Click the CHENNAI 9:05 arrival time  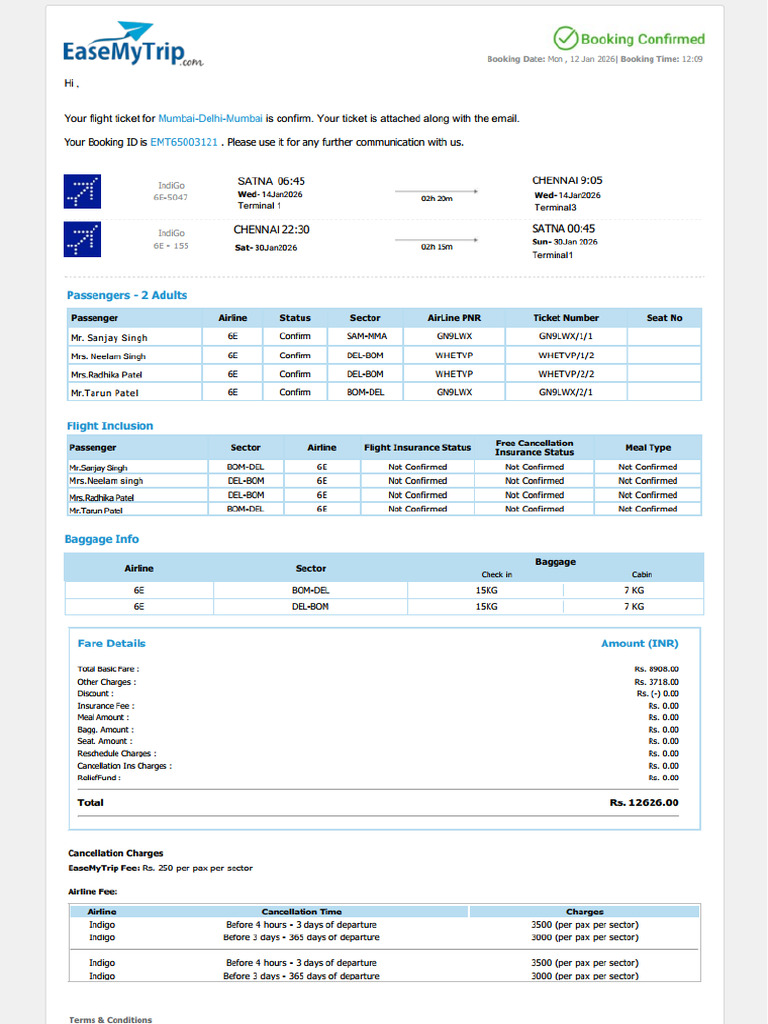click(x=567, y=180)
